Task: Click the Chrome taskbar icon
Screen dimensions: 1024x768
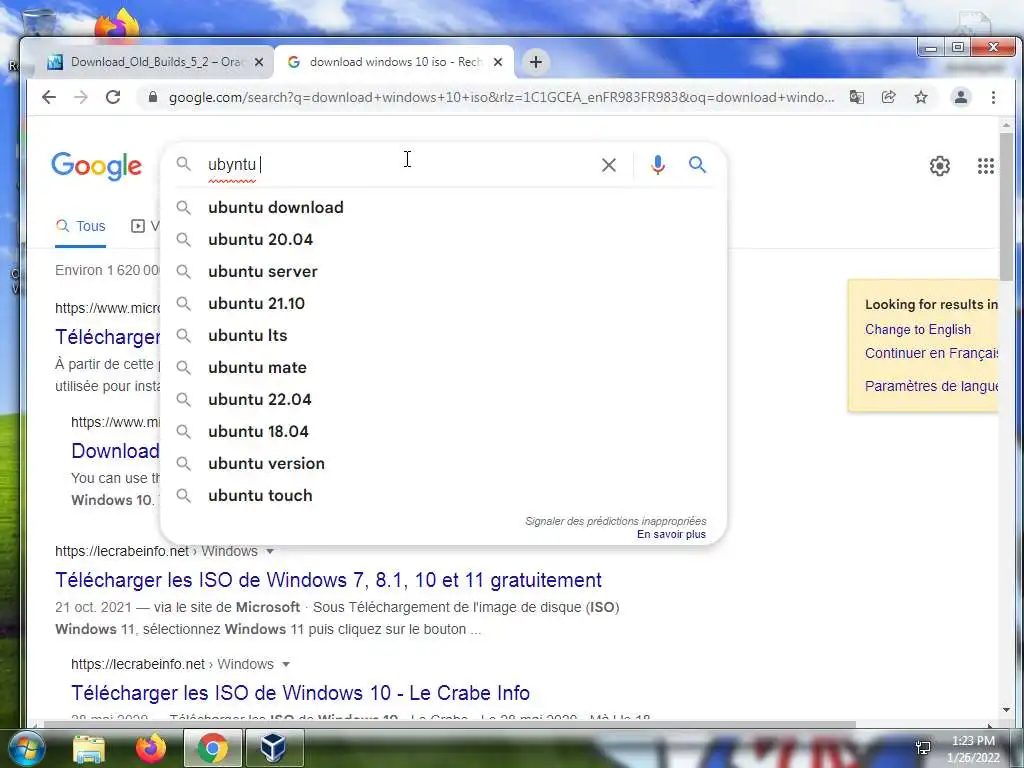Action: pyautogui.click(x=212, y=748)
